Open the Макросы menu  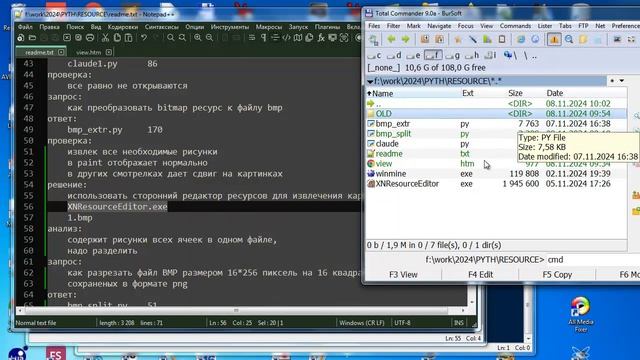coord(269,27)
